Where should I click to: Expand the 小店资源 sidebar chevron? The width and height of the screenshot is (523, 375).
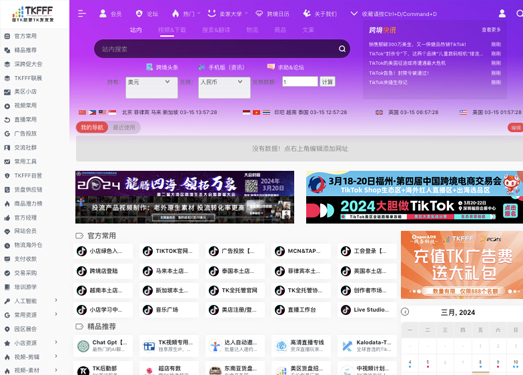click(x=56, y=342)
